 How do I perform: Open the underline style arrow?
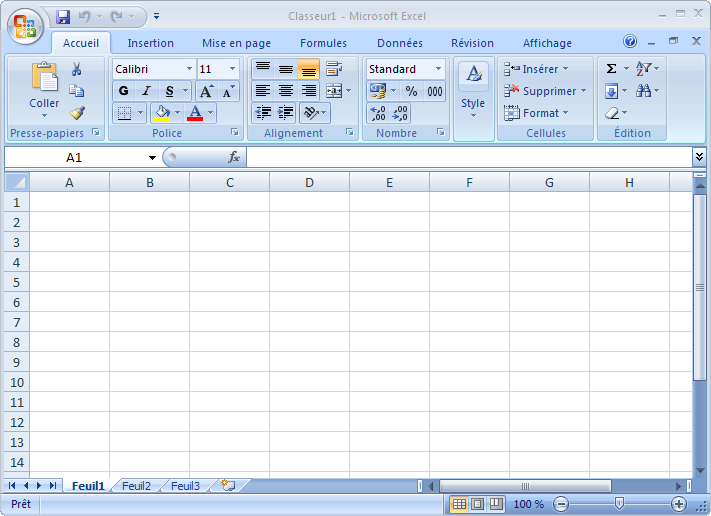click(185, 91)
